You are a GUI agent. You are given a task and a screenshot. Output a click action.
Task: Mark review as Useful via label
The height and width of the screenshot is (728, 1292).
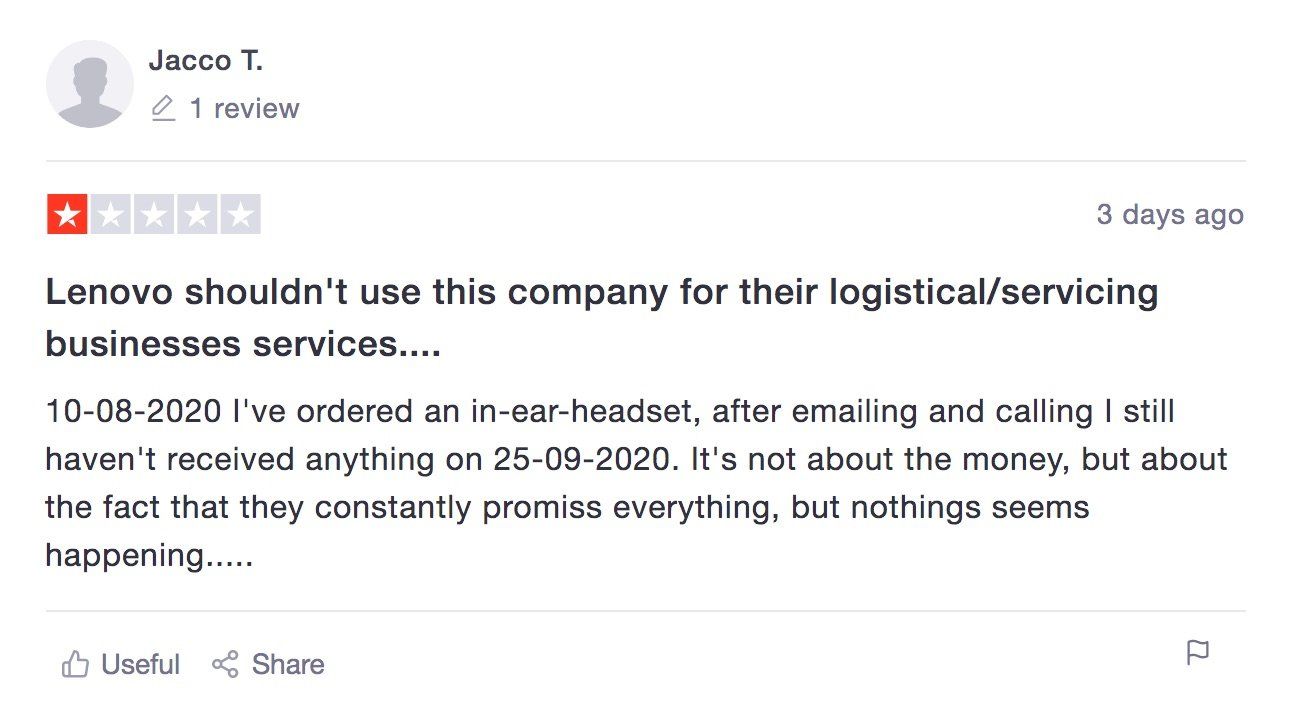(x=141, y=664)
